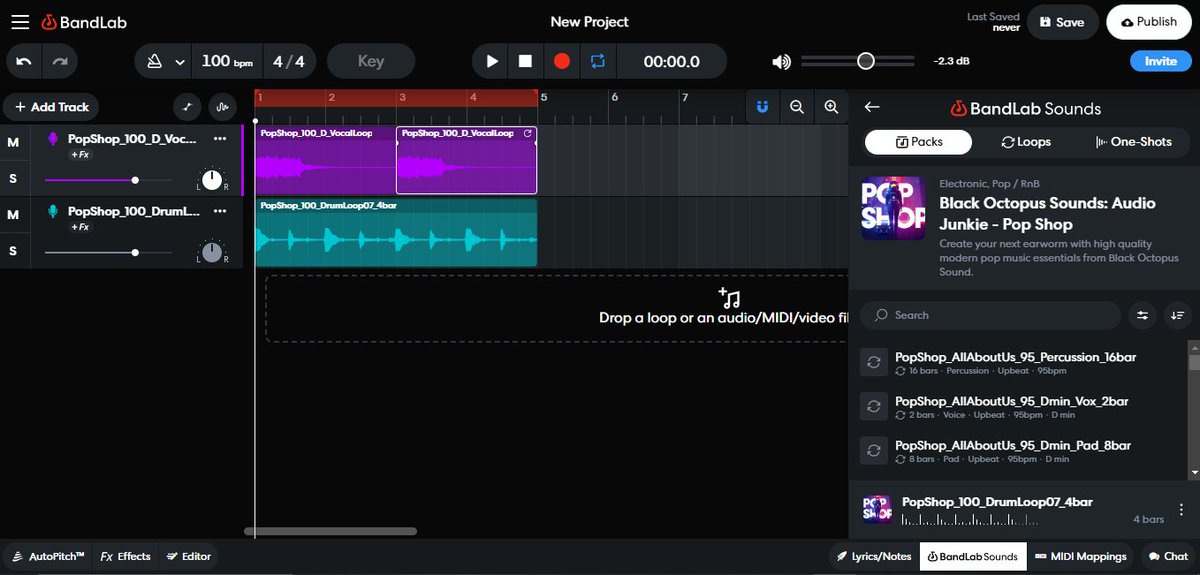Toggle the metronome

coord(154,61)
